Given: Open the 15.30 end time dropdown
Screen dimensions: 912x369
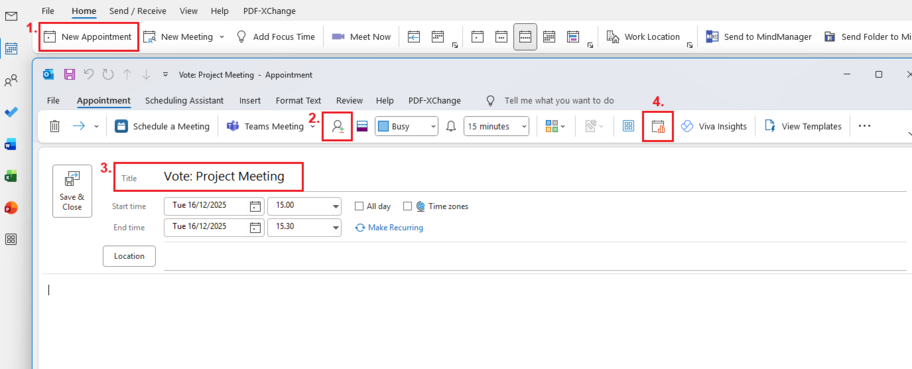Looking at the screenshot, I should click(336, 228).
